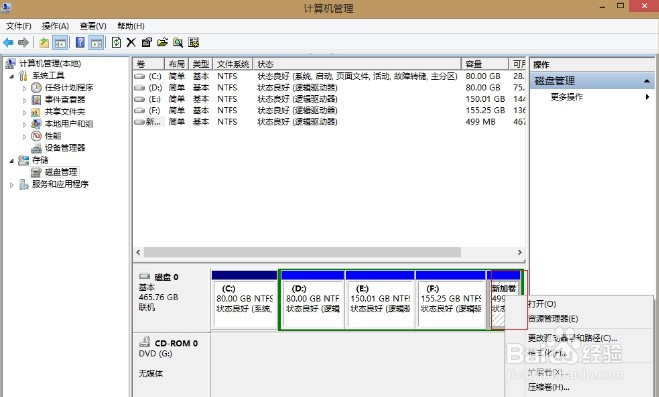Select the (F:) 155.25 GB partition block

(x=451, y=300)
